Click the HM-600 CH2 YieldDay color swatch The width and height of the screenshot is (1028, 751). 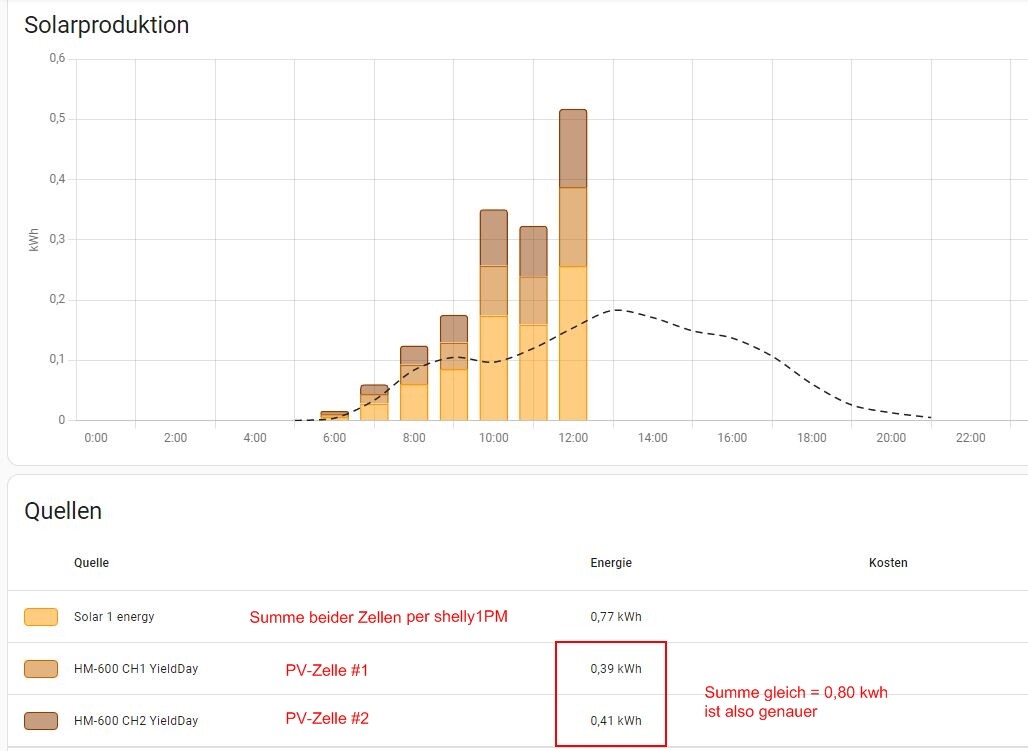[x=41, y=721]
